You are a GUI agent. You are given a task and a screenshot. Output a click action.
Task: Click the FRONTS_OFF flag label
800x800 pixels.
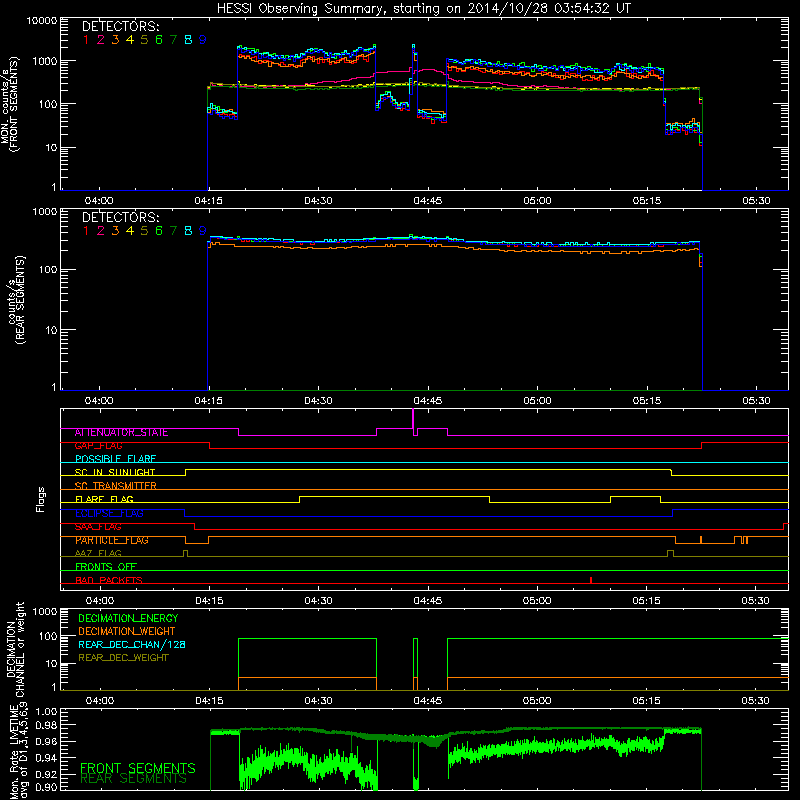click(x=106, y=567)
